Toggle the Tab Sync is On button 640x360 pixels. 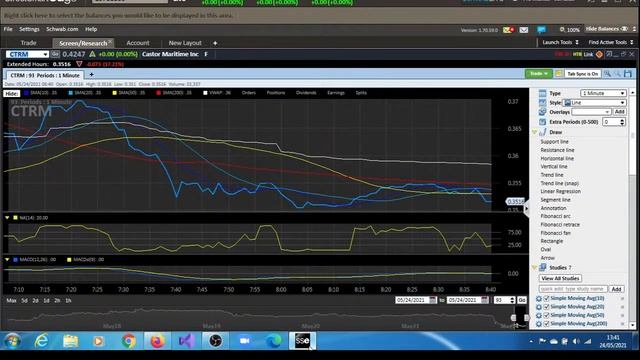582,73
